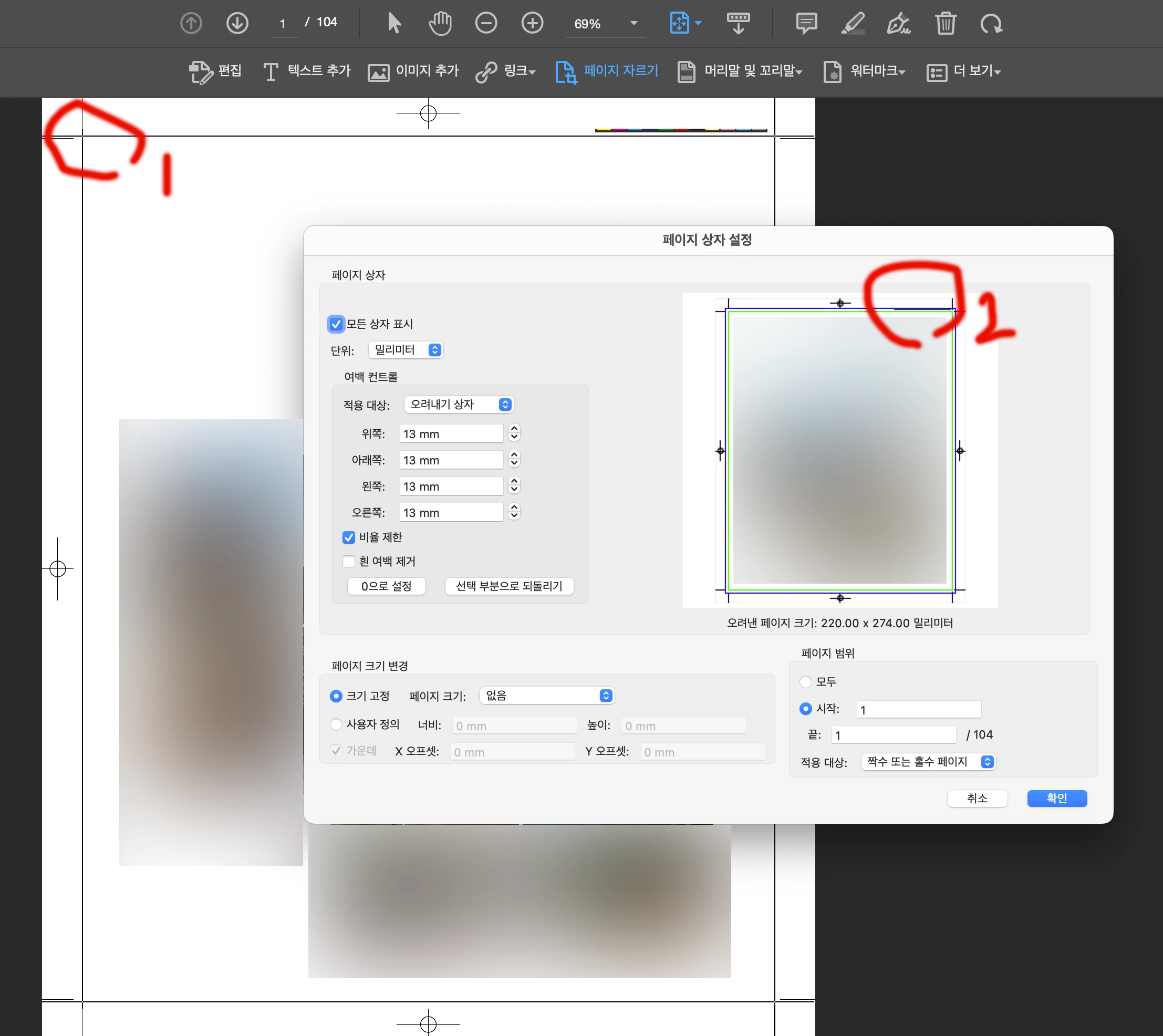Toggle the 모든 상자 표시 checkbox

(336, 324)
